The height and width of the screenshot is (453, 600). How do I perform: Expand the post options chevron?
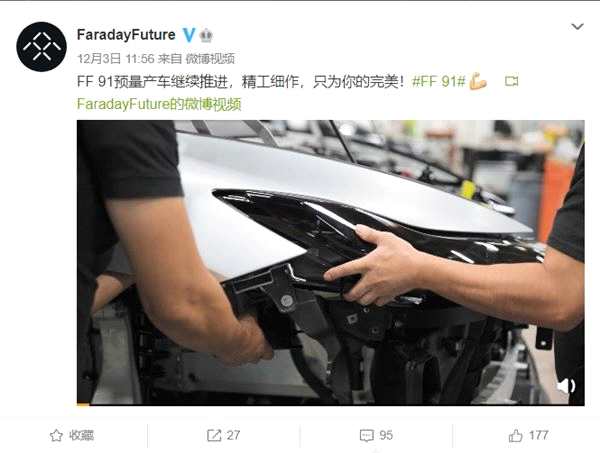[577, 26]
